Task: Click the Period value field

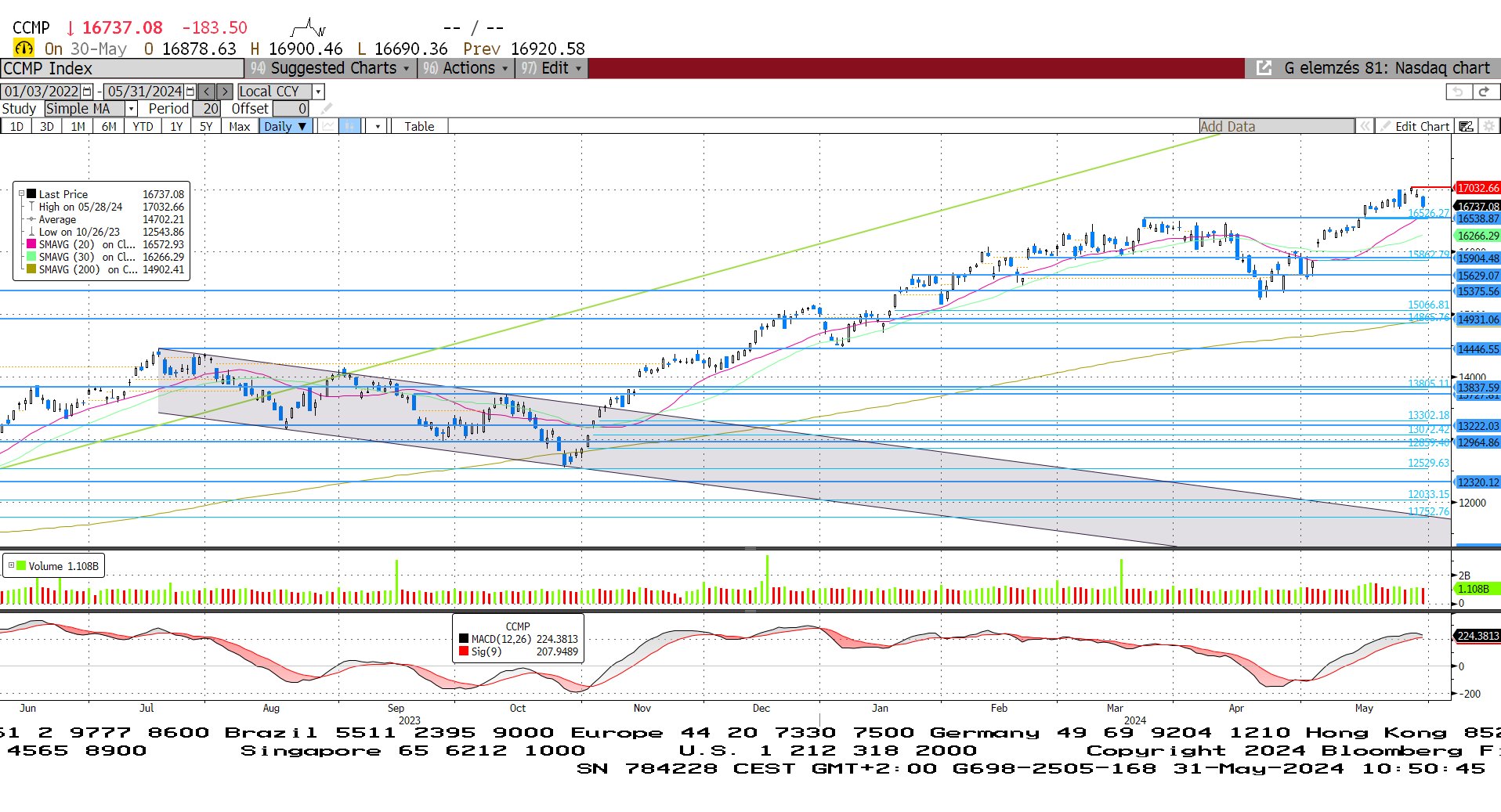Action: click(207, 109)
